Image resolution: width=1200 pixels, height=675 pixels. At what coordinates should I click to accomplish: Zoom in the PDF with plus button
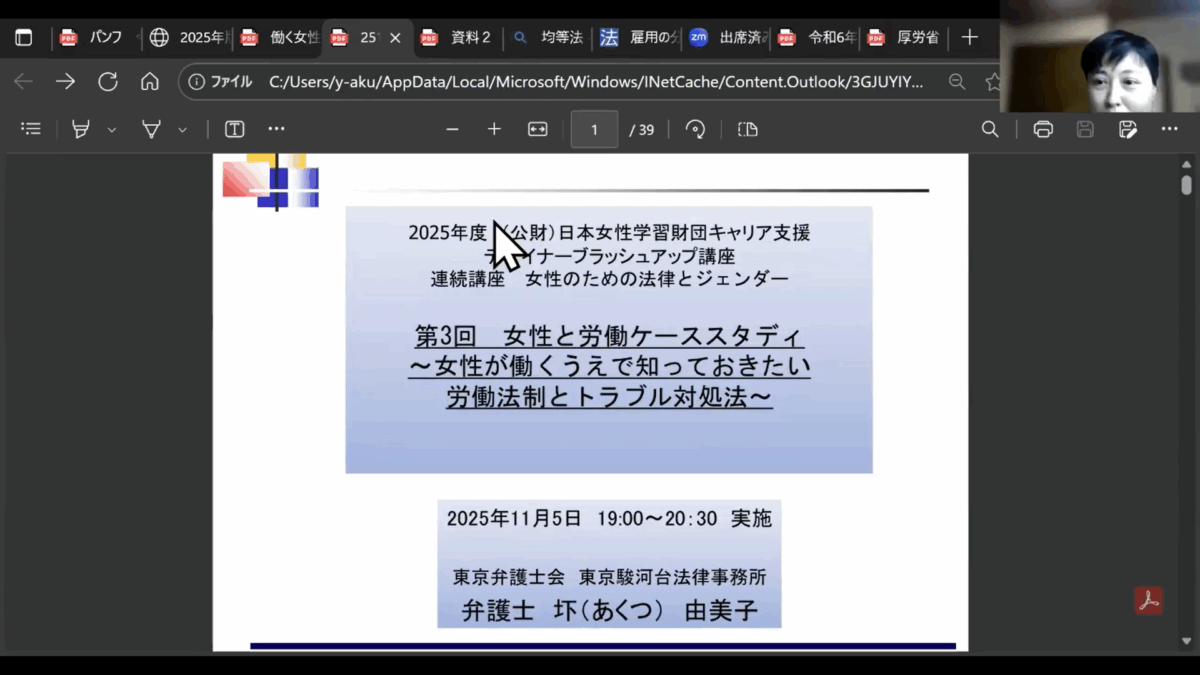coord(494,129)
